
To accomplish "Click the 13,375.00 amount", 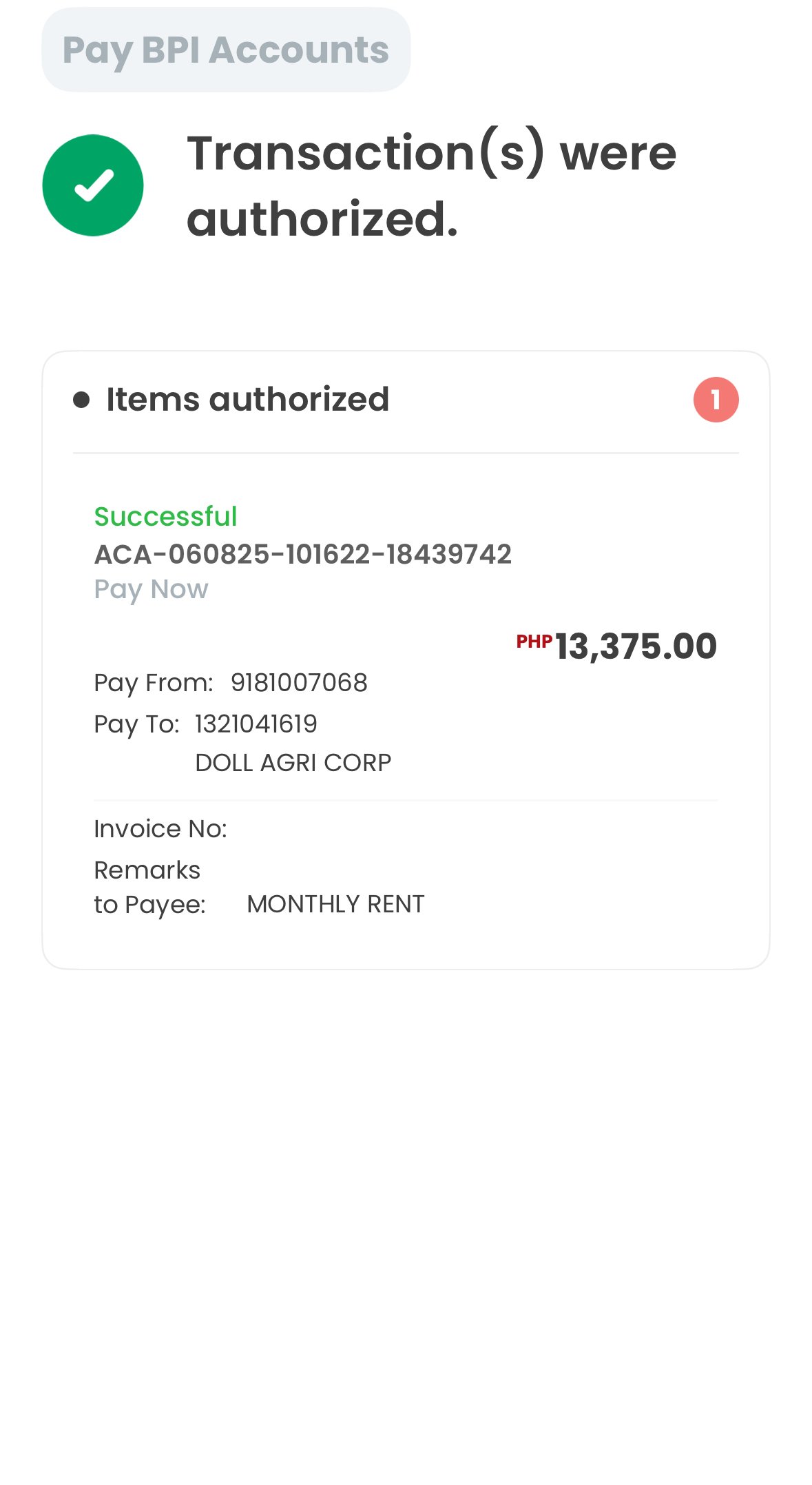I will 636,646.
